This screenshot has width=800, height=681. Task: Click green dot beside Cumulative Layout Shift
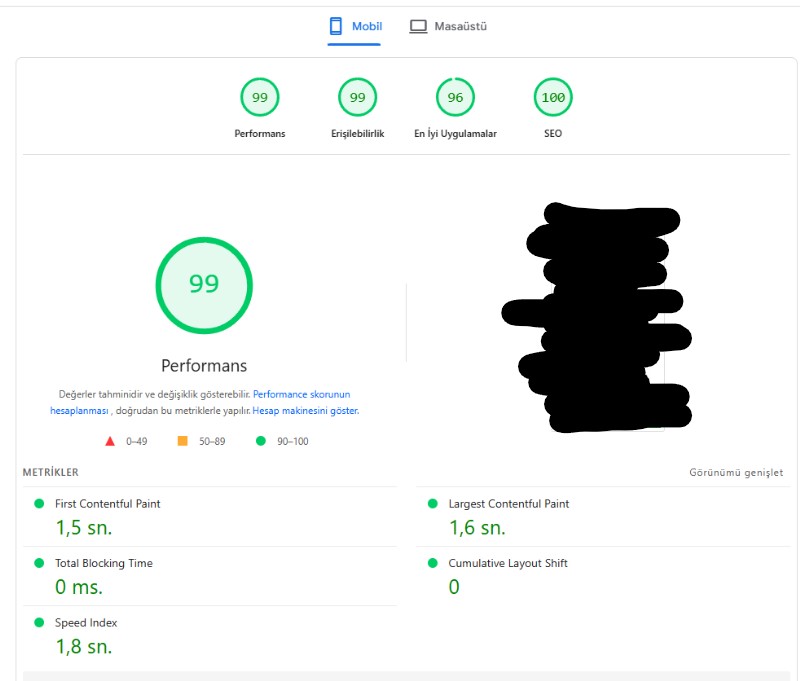click(x=433, y=563)
